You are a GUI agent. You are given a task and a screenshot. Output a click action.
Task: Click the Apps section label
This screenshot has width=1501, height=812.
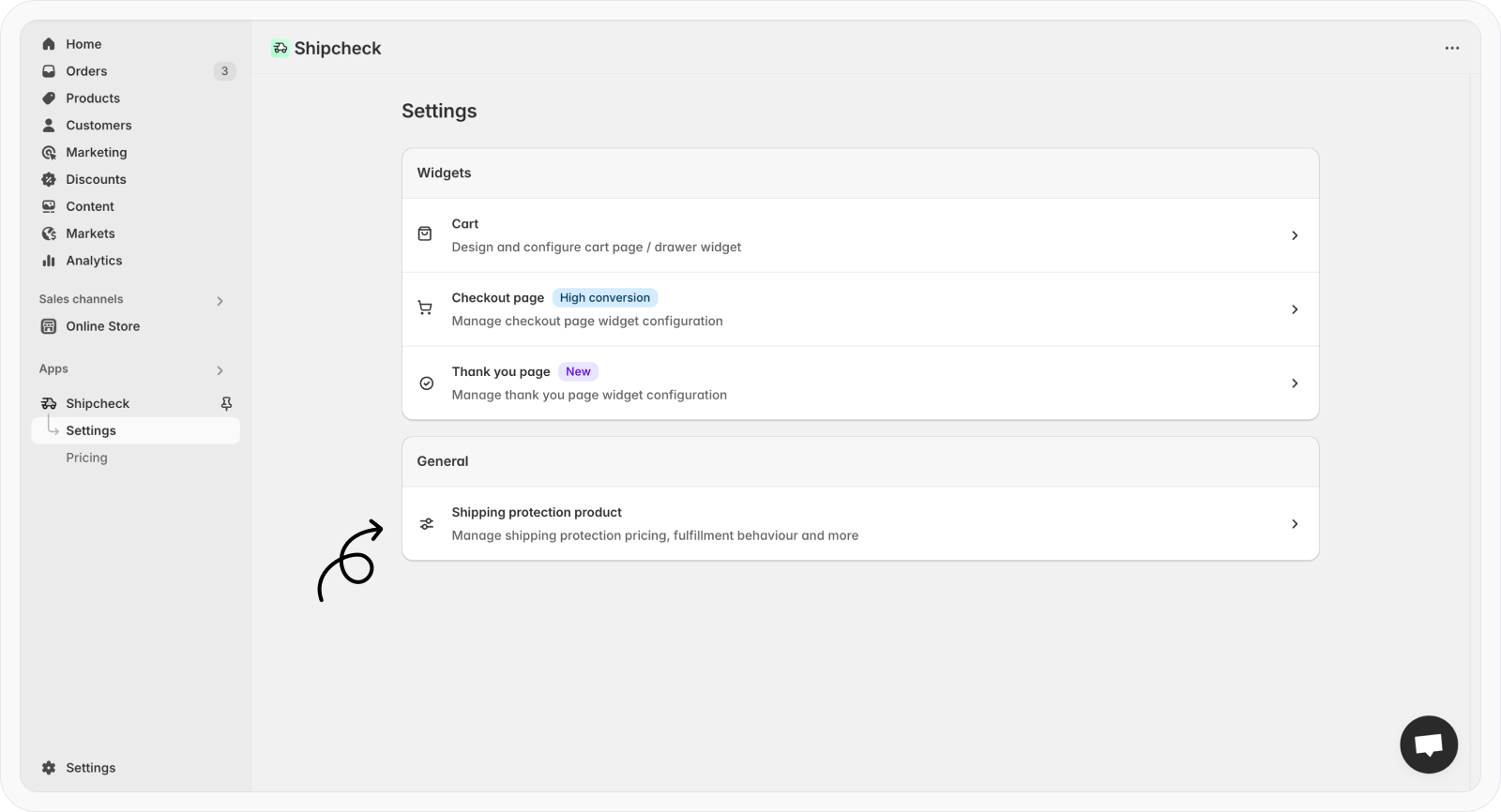pyautogui.click(x=53, y=369)
